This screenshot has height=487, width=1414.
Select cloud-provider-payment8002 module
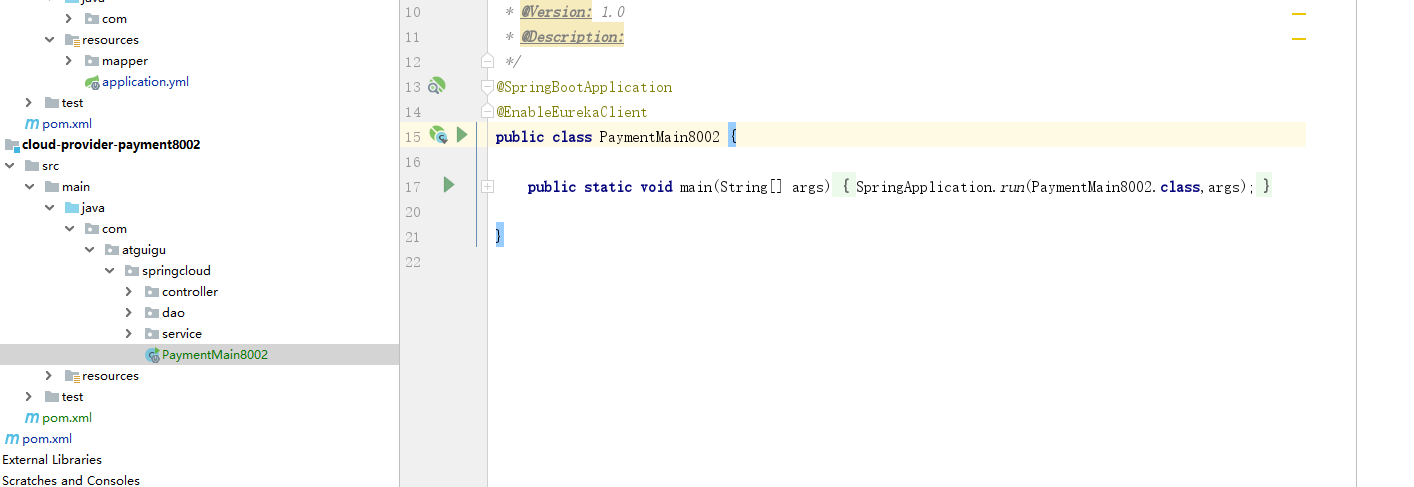(x=111, y=144)
